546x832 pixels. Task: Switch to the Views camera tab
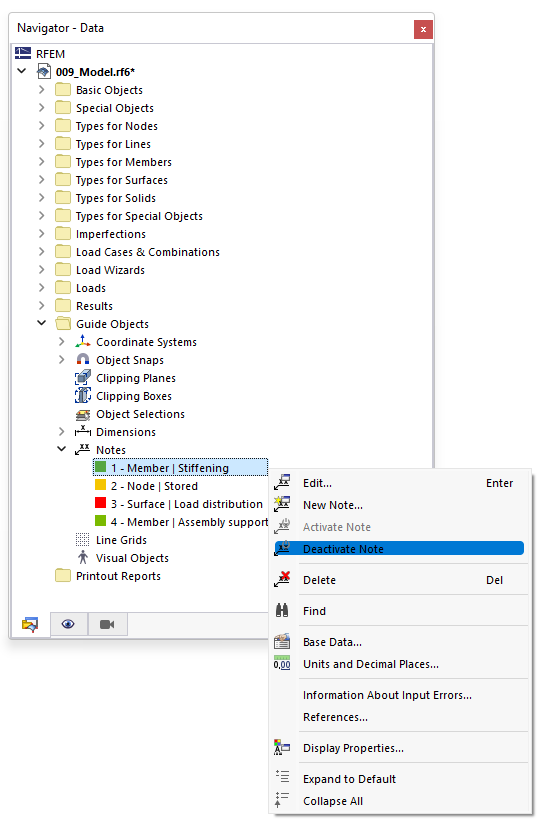point(107,624)
